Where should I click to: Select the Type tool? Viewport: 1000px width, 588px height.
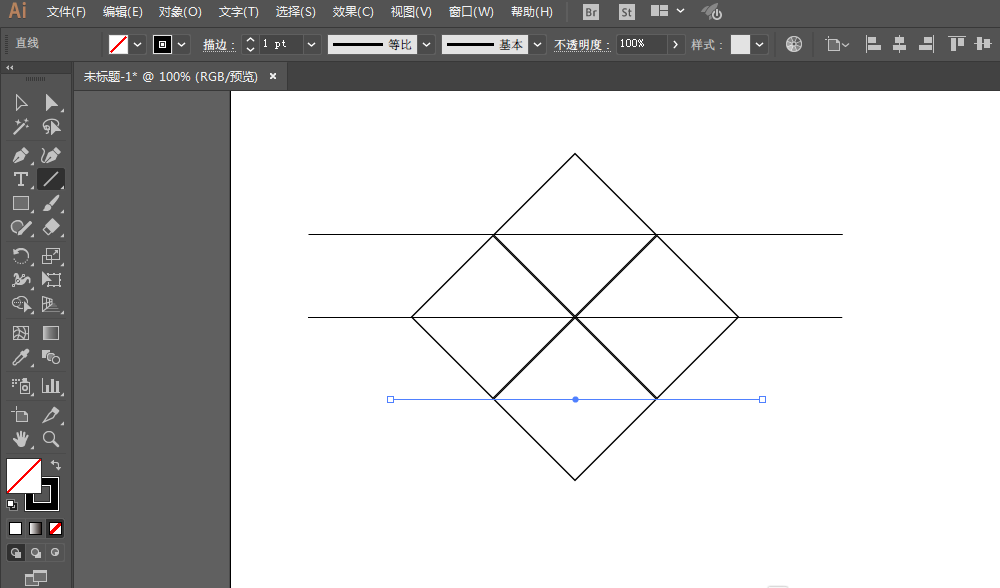coord(20,179)
